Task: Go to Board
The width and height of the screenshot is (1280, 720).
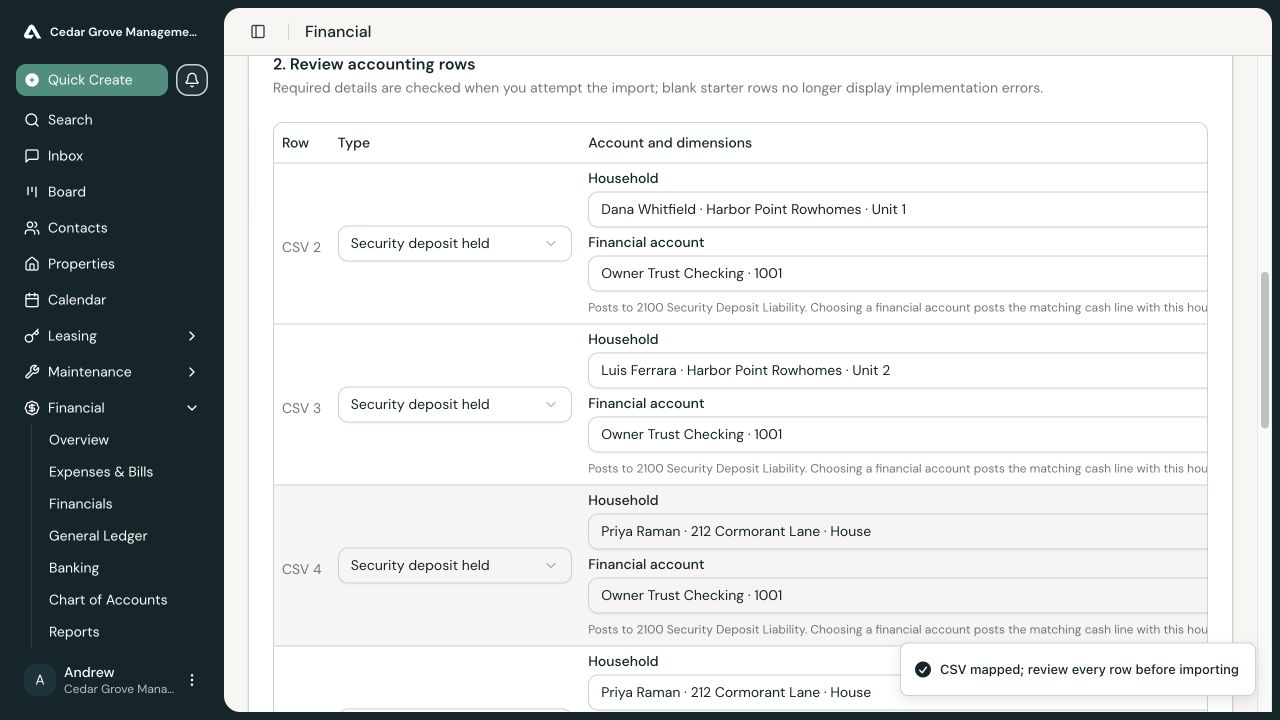Action: click(112, 192)
